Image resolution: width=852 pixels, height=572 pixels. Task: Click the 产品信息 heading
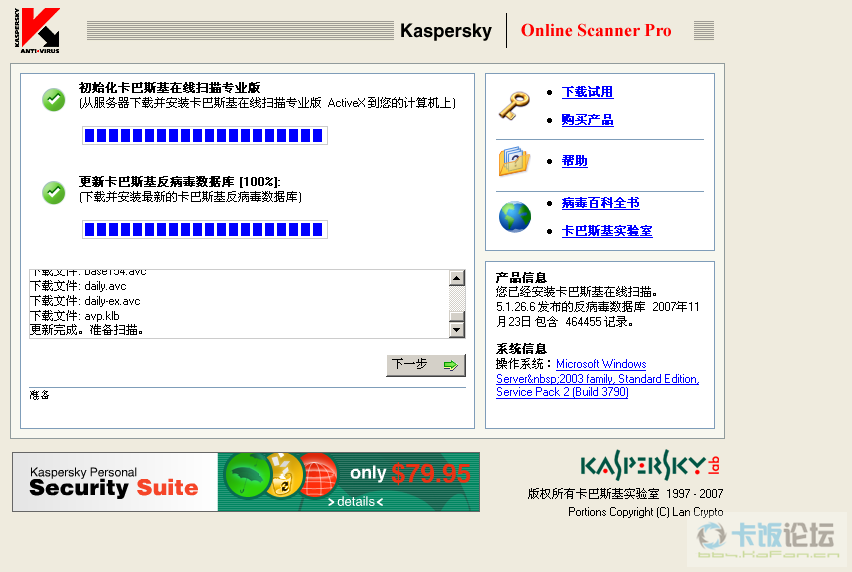coord(521,278)
